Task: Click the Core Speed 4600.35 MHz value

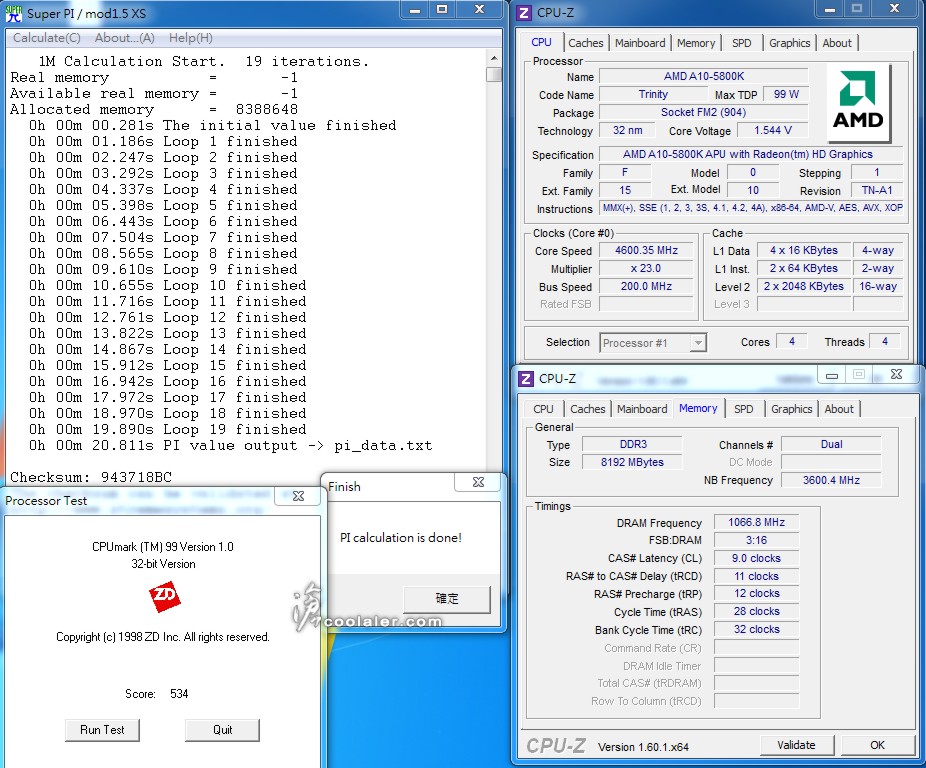Action: point(646,250)
